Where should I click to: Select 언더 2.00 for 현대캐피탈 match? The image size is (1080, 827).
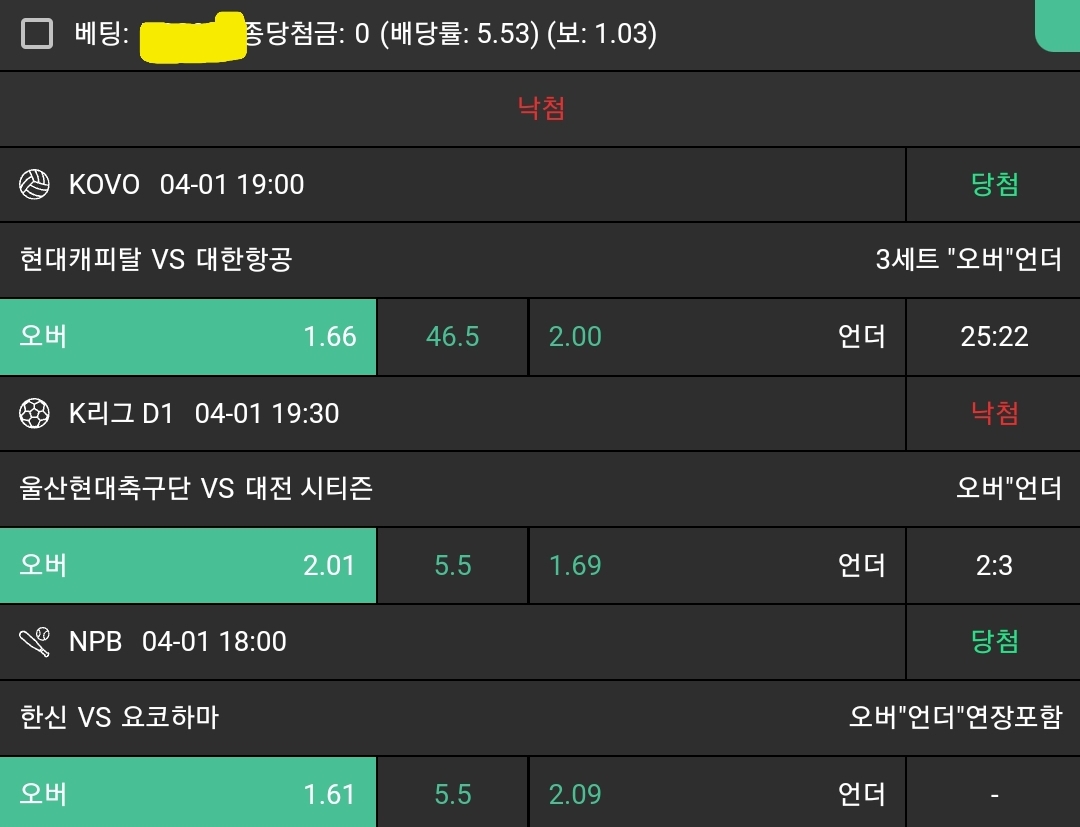(x=717, y=337)
